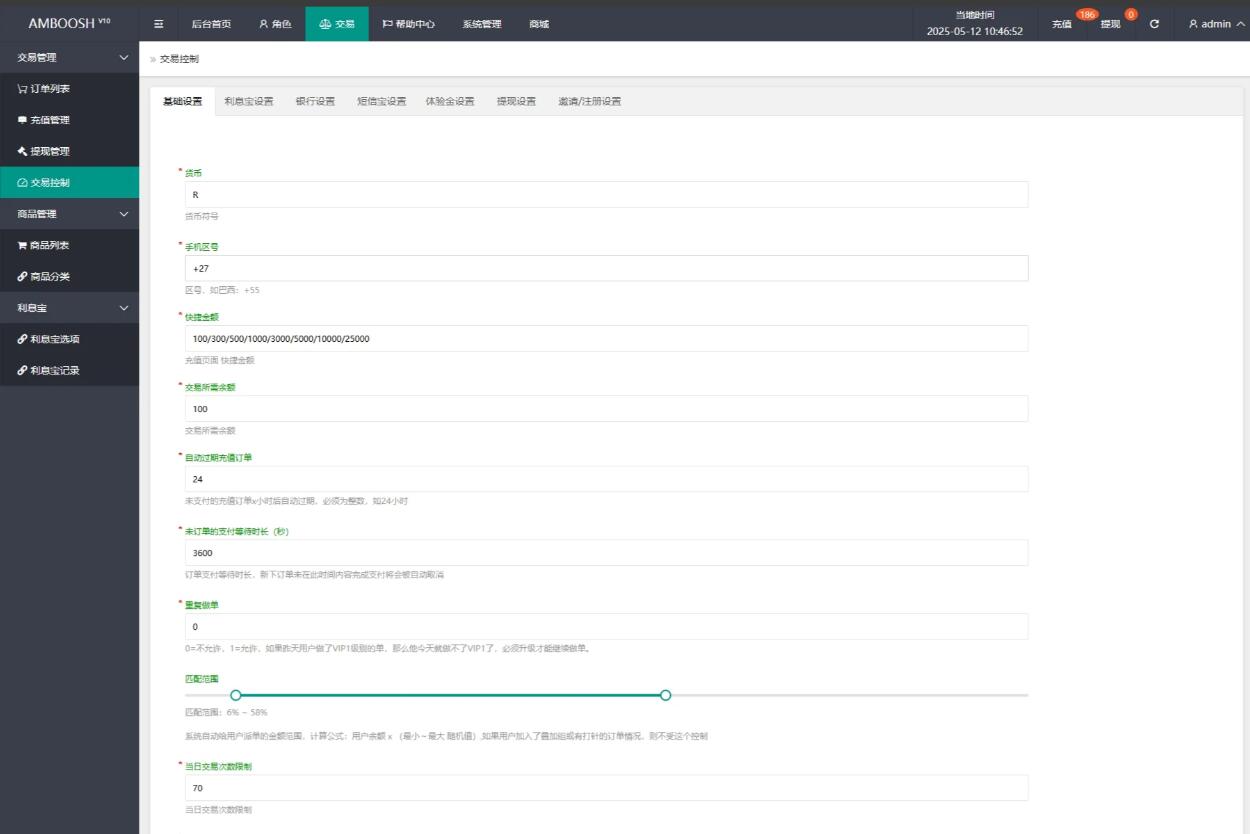Open 充值管理 in the sidebar
Viewport: 1250px width, 834px height.
tap(44, 120)
